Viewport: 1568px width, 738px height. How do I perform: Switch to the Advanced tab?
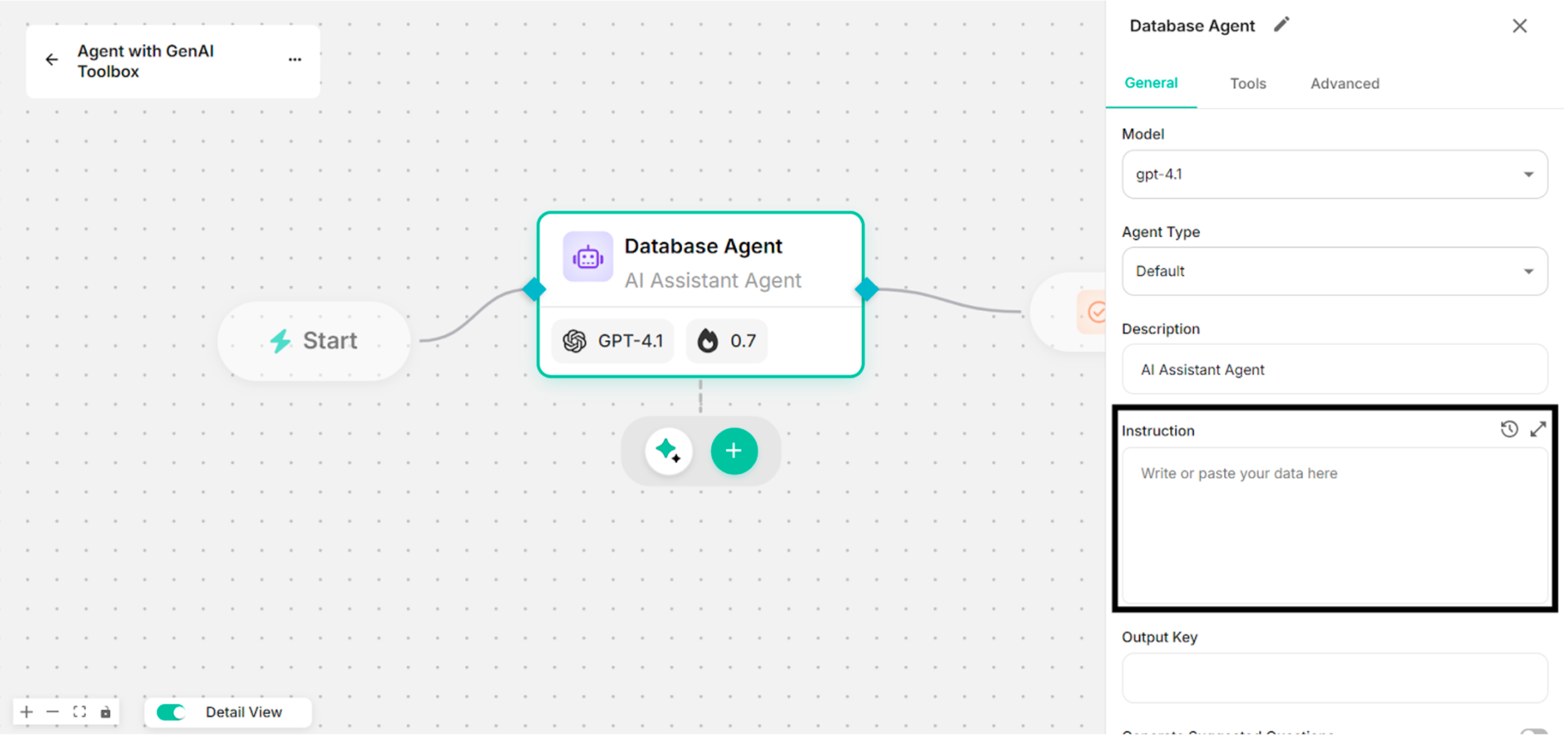tap(1344, 83)
